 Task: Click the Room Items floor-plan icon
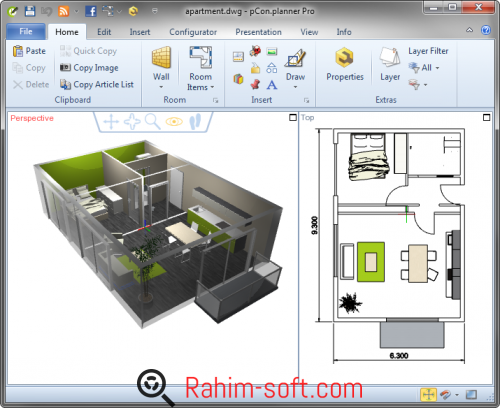tap(200, 57)
